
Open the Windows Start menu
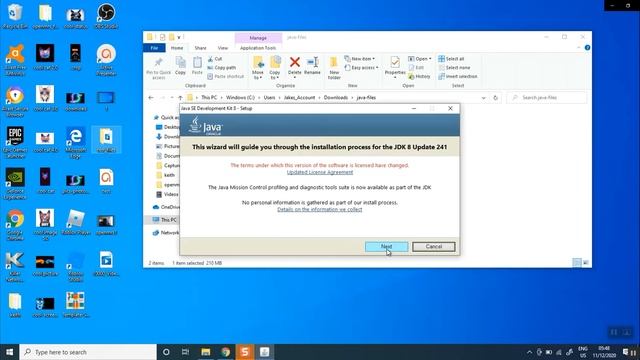click(9, 352)
